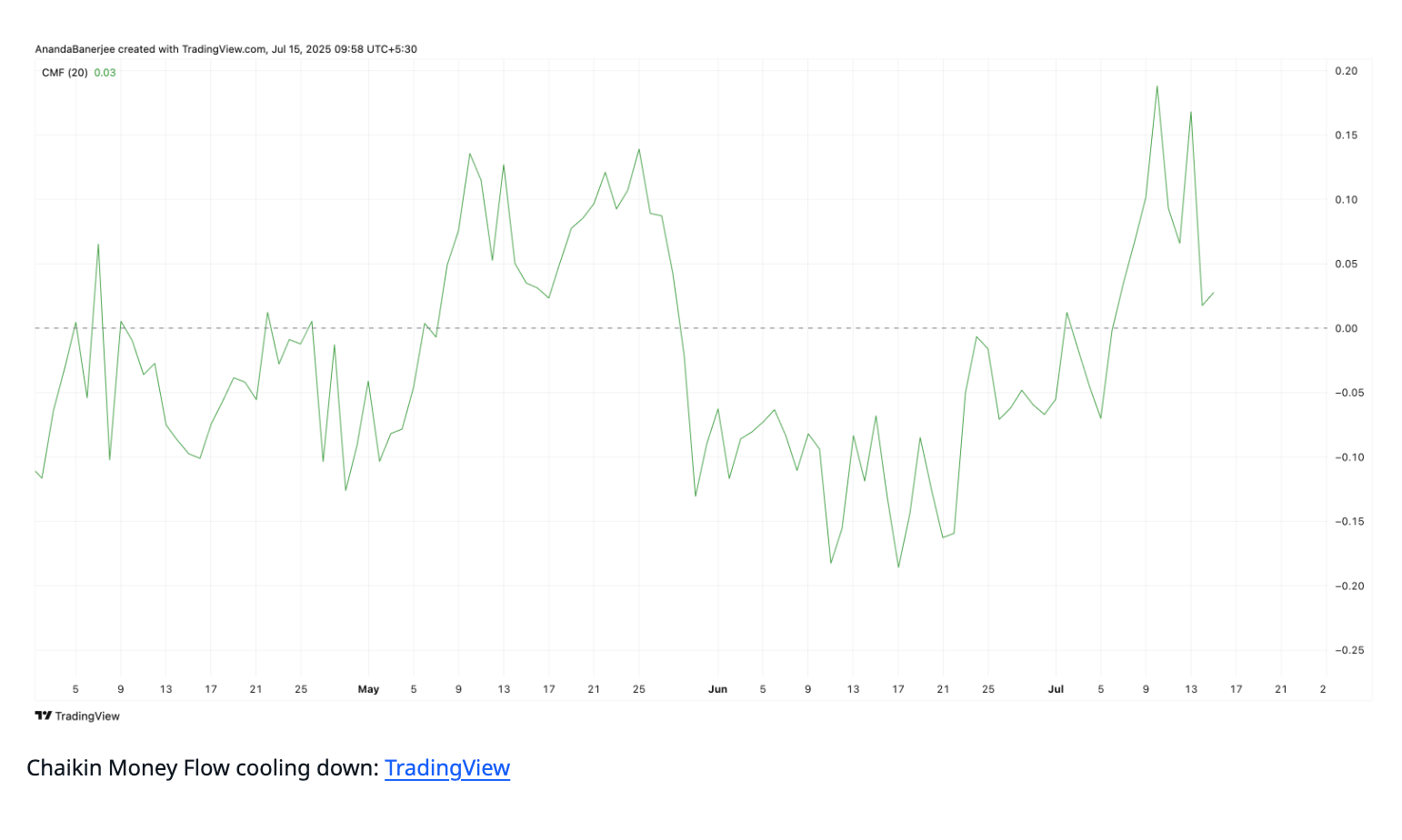Select the Jun label on date axis
Screen dimensions: 1402x840
click(717, 689)
